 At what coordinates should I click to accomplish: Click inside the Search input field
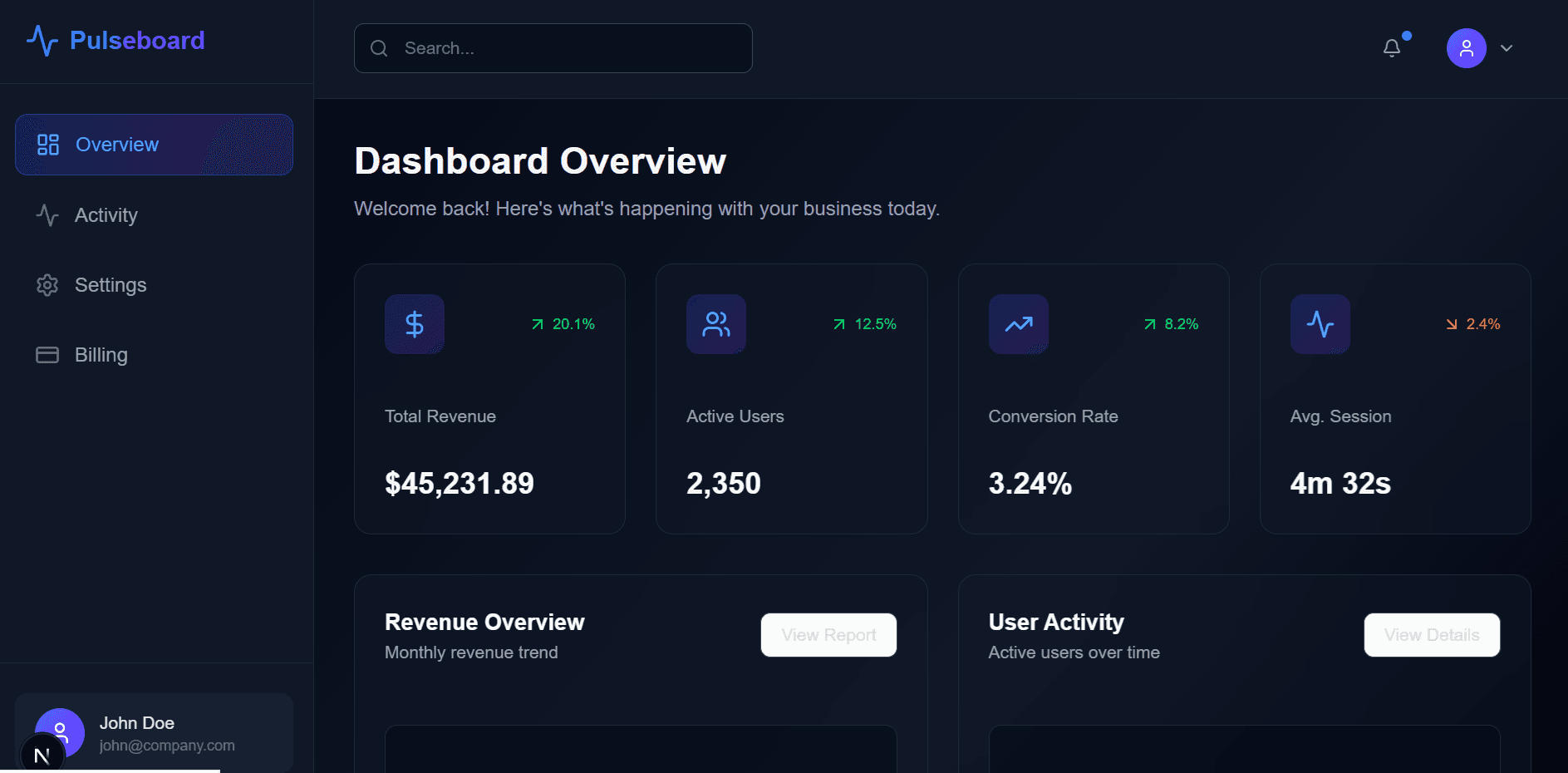[x=553, y=48]
